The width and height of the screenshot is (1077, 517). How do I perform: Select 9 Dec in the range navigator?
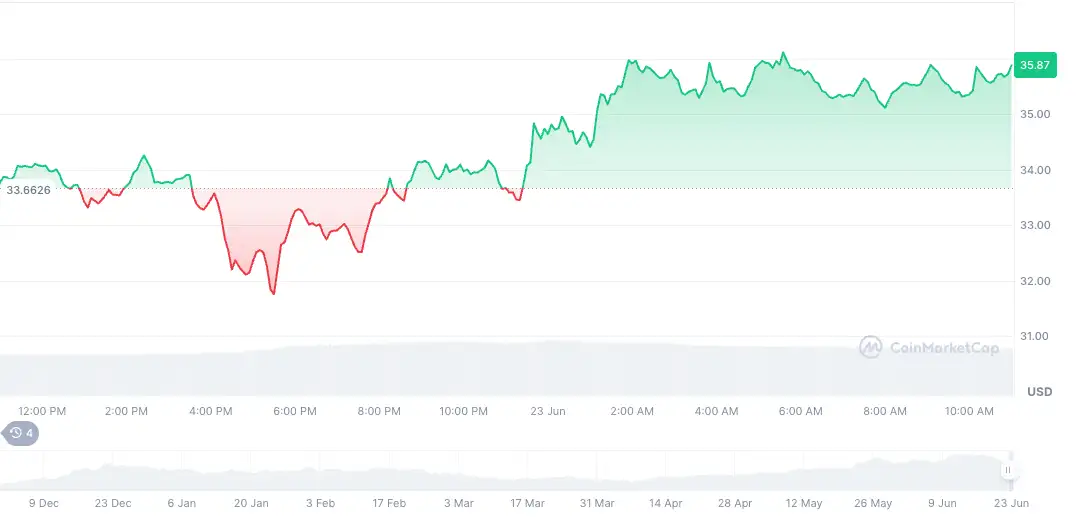(x=44, y=502)
